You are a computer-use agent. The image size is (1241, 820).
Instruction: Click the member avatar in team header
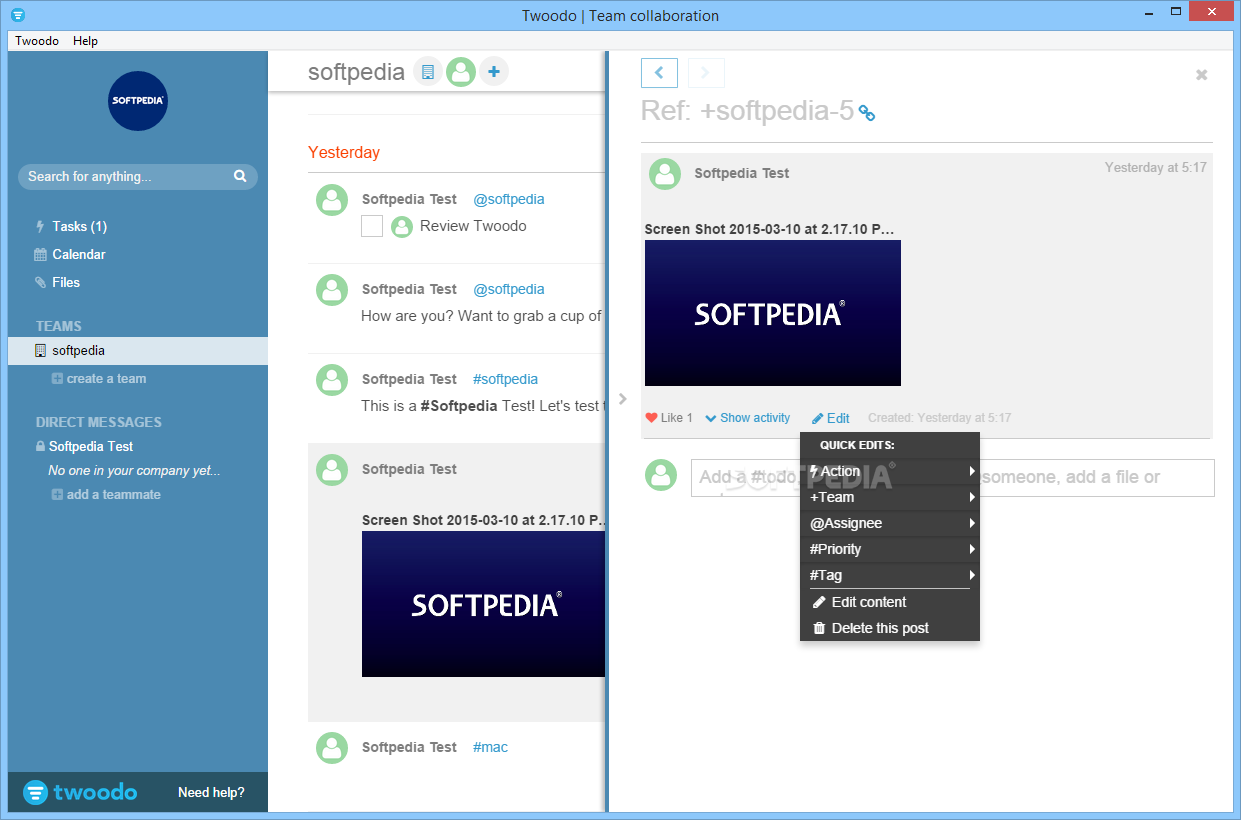(461, 72)
